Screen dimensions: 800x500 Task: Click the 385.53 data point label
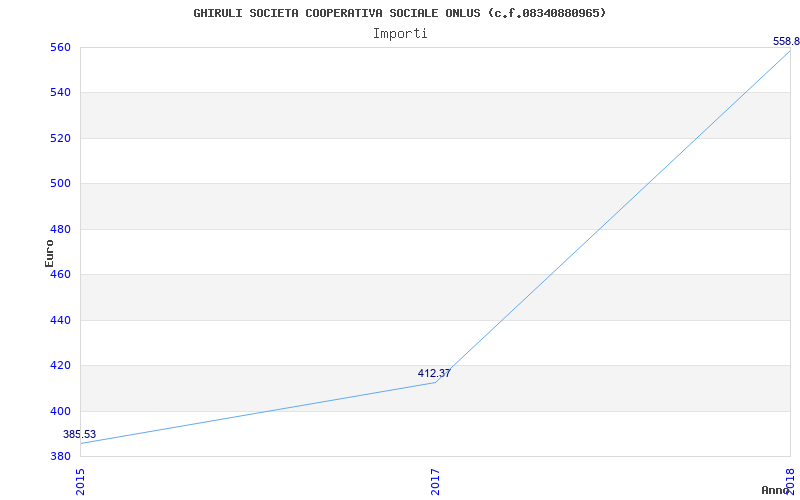79,435
